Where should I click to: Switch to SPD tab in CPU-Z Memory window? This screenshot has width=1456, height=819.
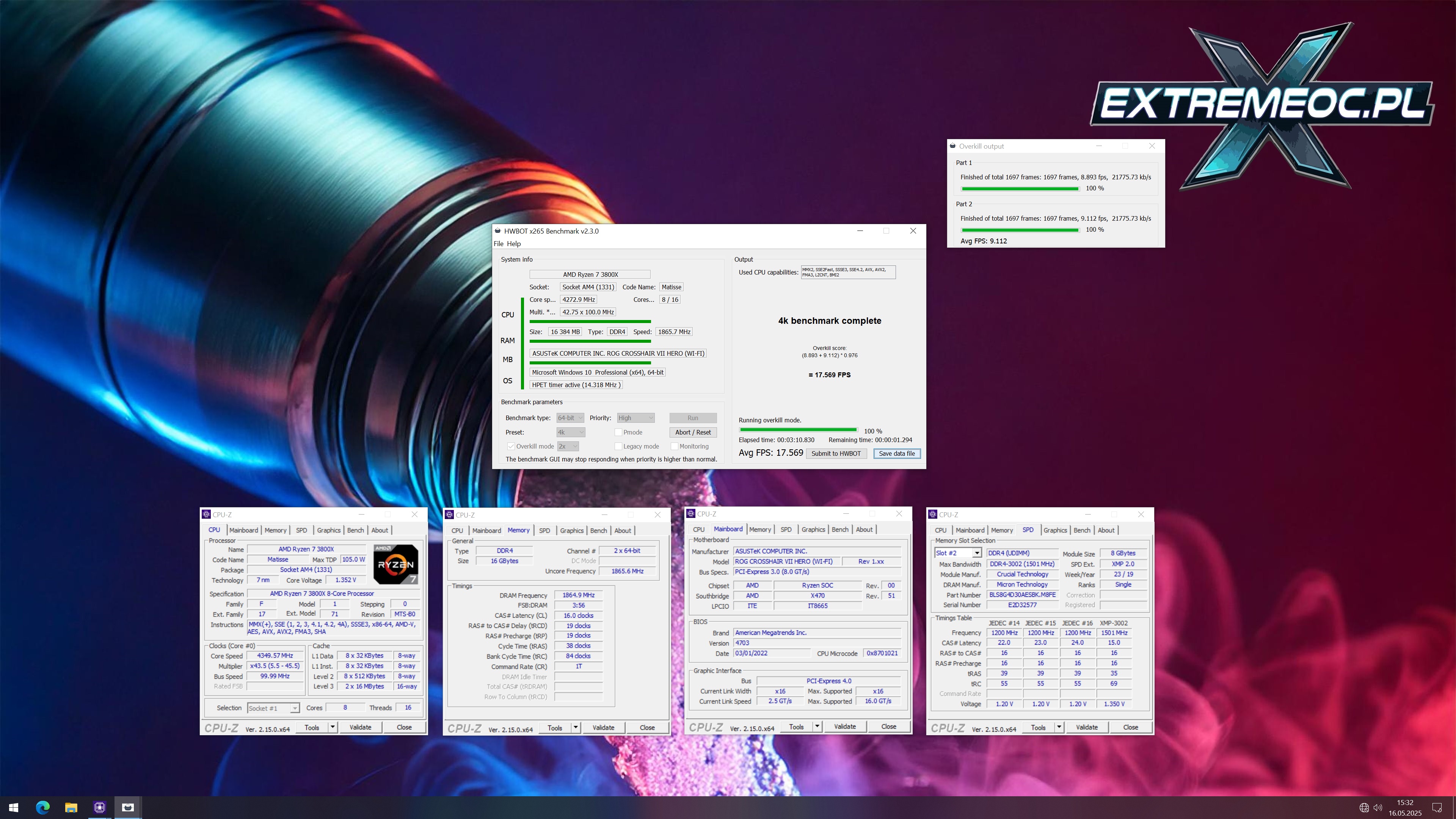[544, 530]
